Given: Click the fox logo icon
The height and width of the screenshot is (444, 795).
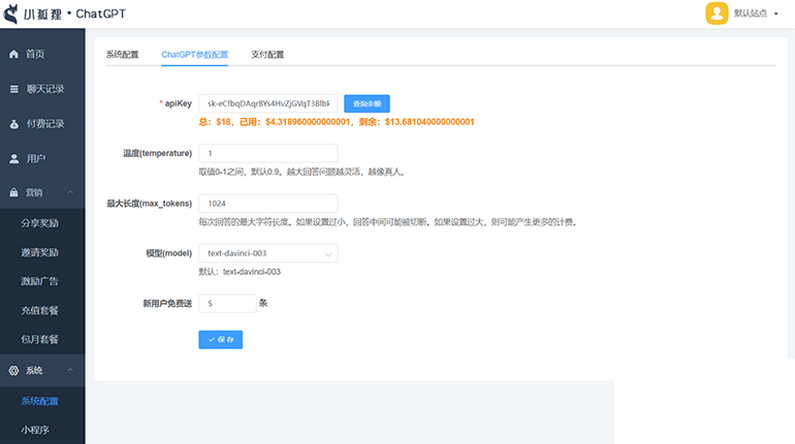Looking at the screenshot, I should click(x=11, y=14).
